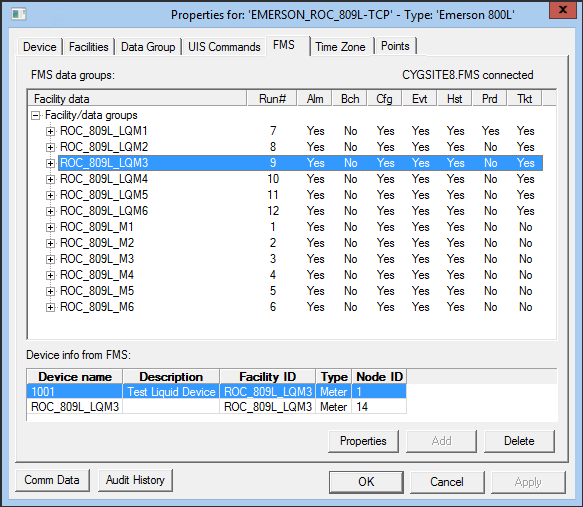This screenshot has width=583, height=507.
Task: Click the Tkt column header
Action: 524,99
